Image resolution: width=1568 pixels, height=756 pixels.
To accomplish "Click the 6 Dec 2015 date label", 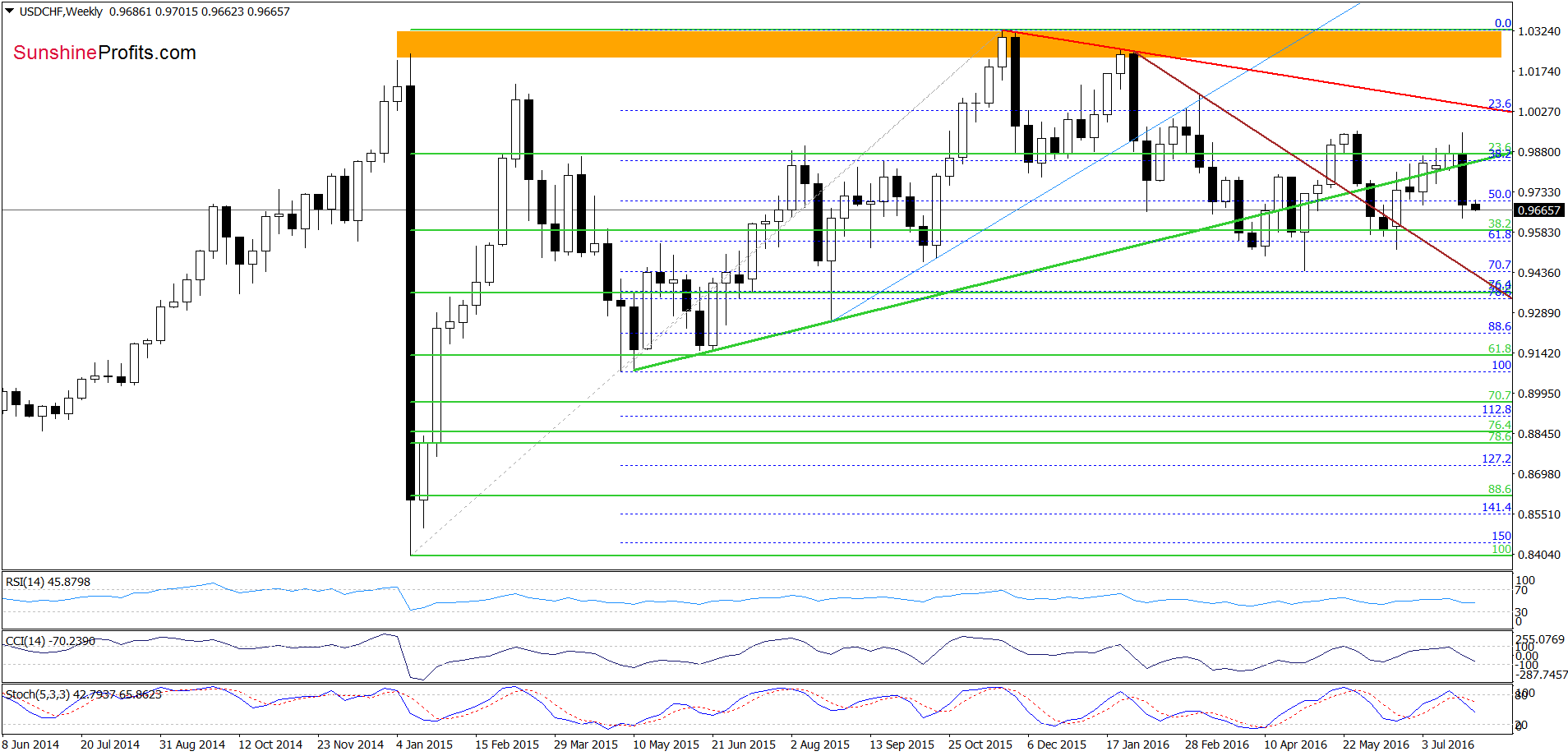I will pyautogui.click(x=1057, y=744).
